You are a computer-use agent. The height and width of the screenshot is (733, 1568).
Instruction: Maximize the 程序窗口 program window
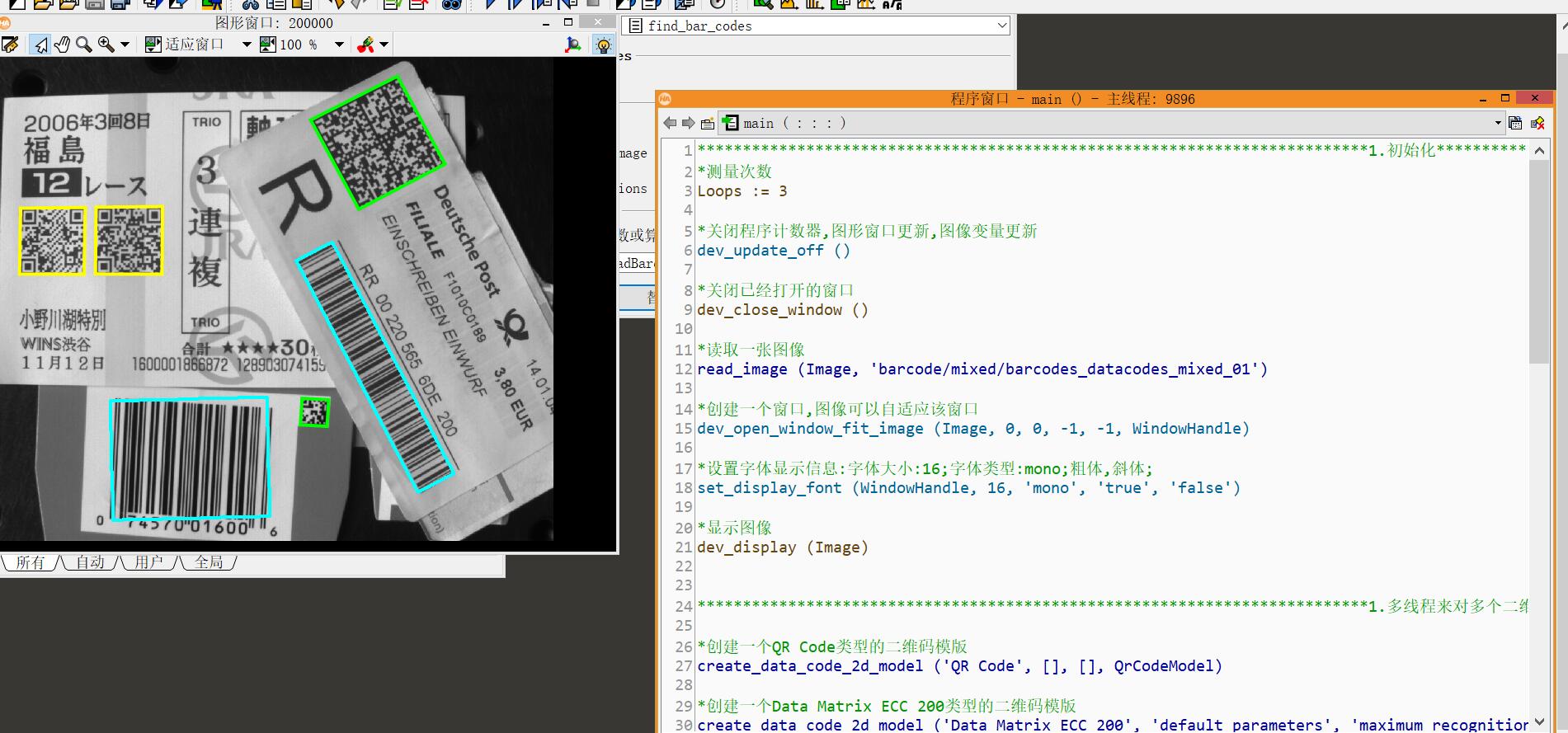coord(1505,98)
